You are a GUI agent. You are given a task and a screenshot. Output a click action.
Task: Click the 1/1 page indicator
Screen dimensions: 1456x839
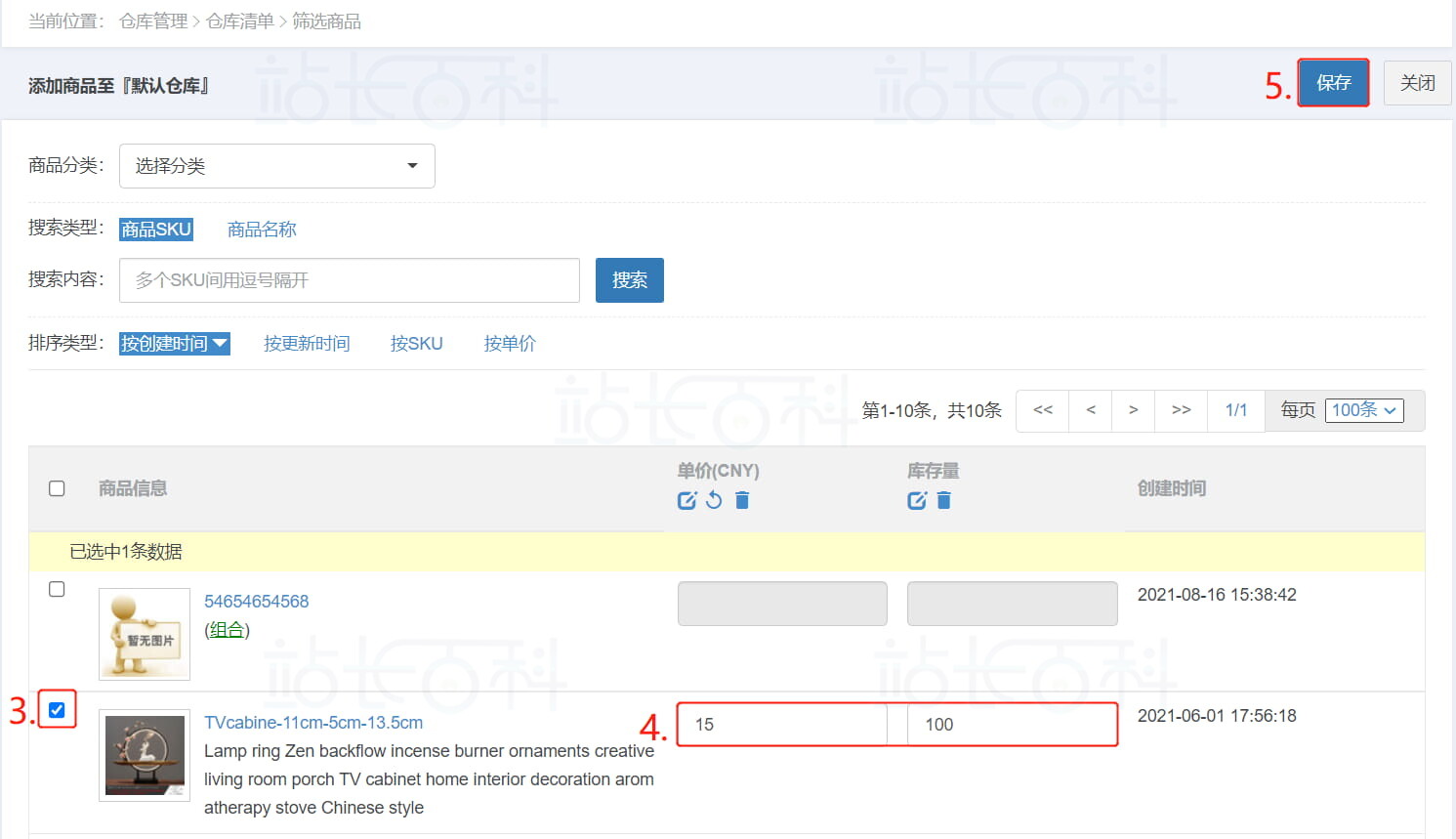[1236, 410]
